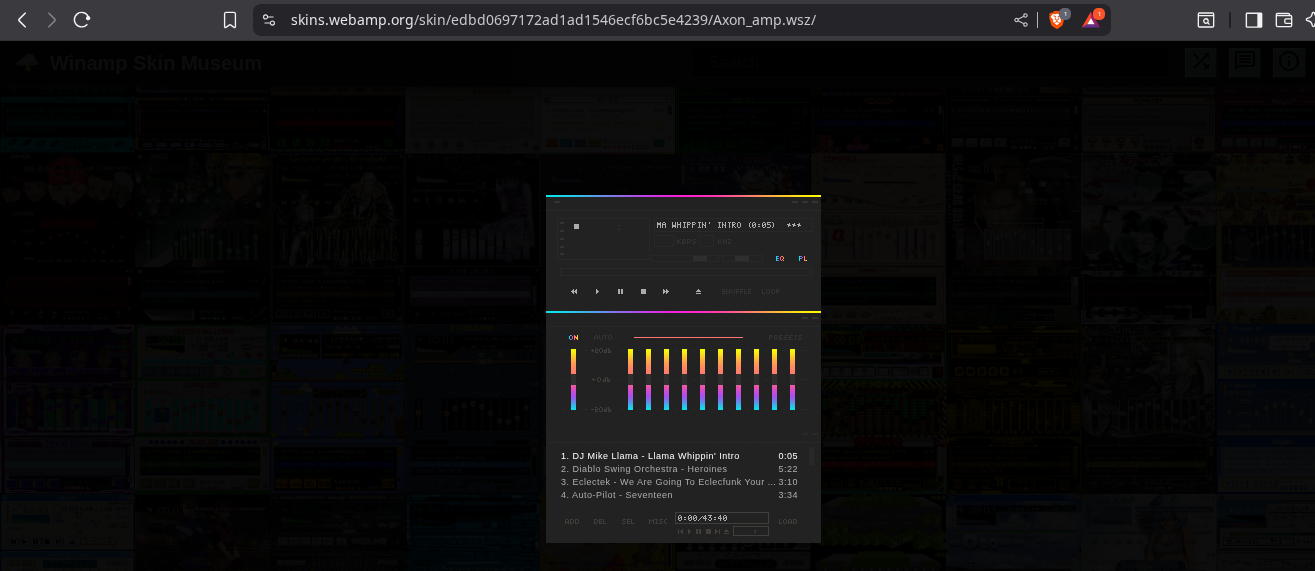The width and height of the screenshot is (1315, 571).
Task: Click the seek position bar above playback controls
Action: (x=685, y=272)
